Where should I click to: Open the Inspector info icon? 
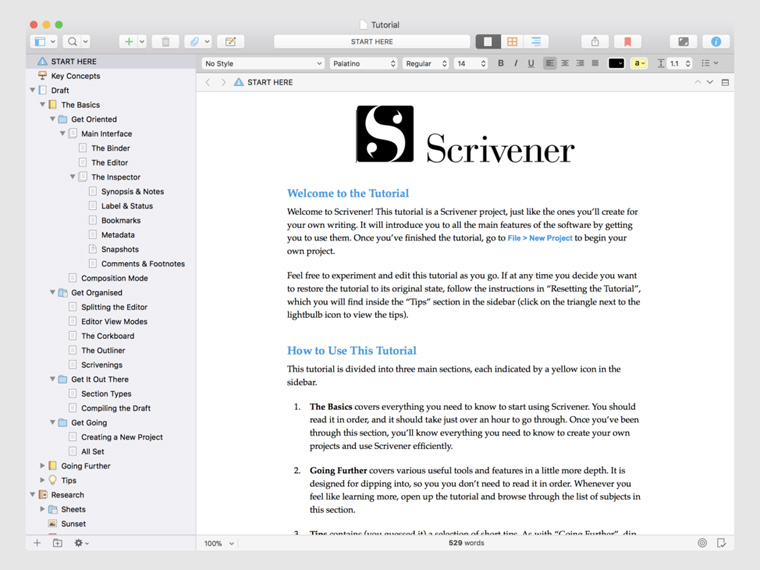[x=716, y=42]
